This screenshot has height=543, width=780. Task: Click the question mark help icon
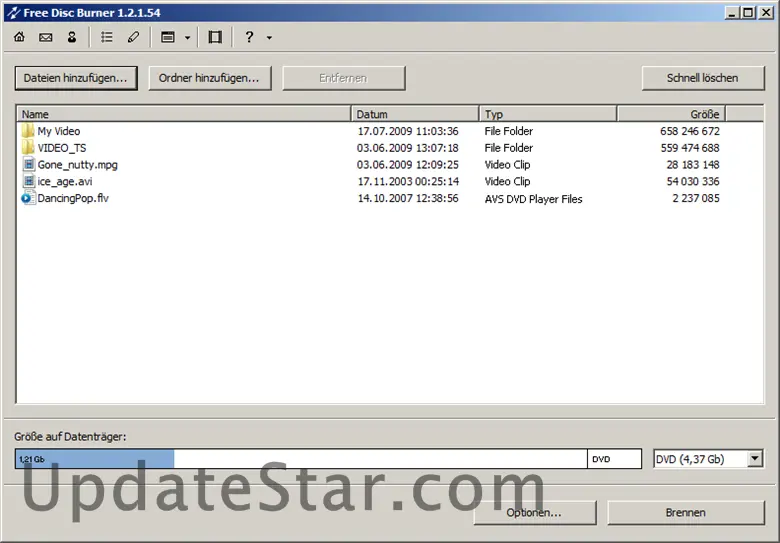click(249, 37)
